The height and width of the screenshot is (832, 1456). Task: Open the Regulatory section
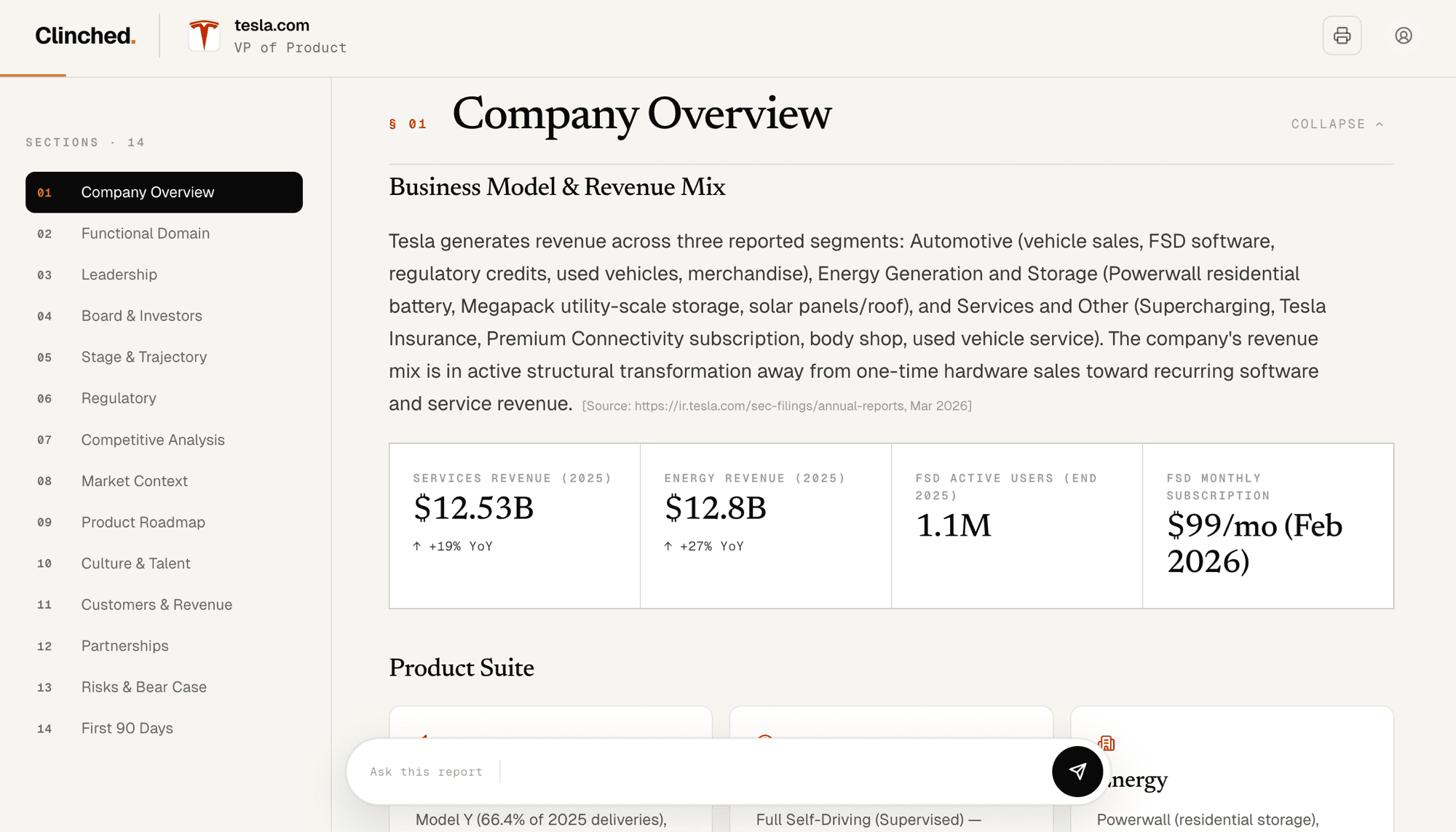[x=164, y=398]
